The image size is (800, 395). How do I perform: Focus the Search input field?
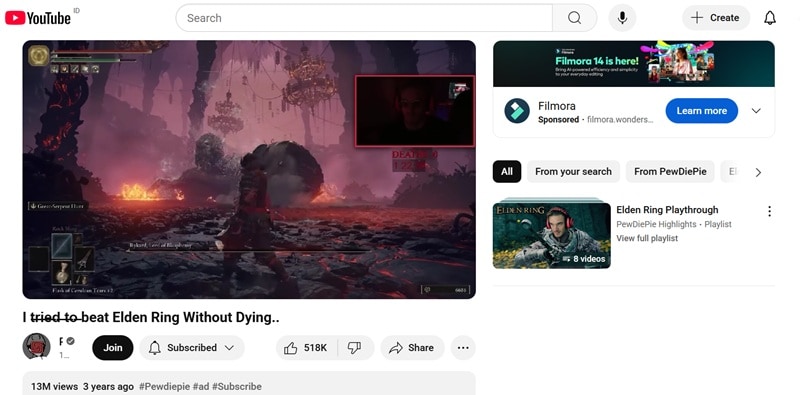point(364,18)
